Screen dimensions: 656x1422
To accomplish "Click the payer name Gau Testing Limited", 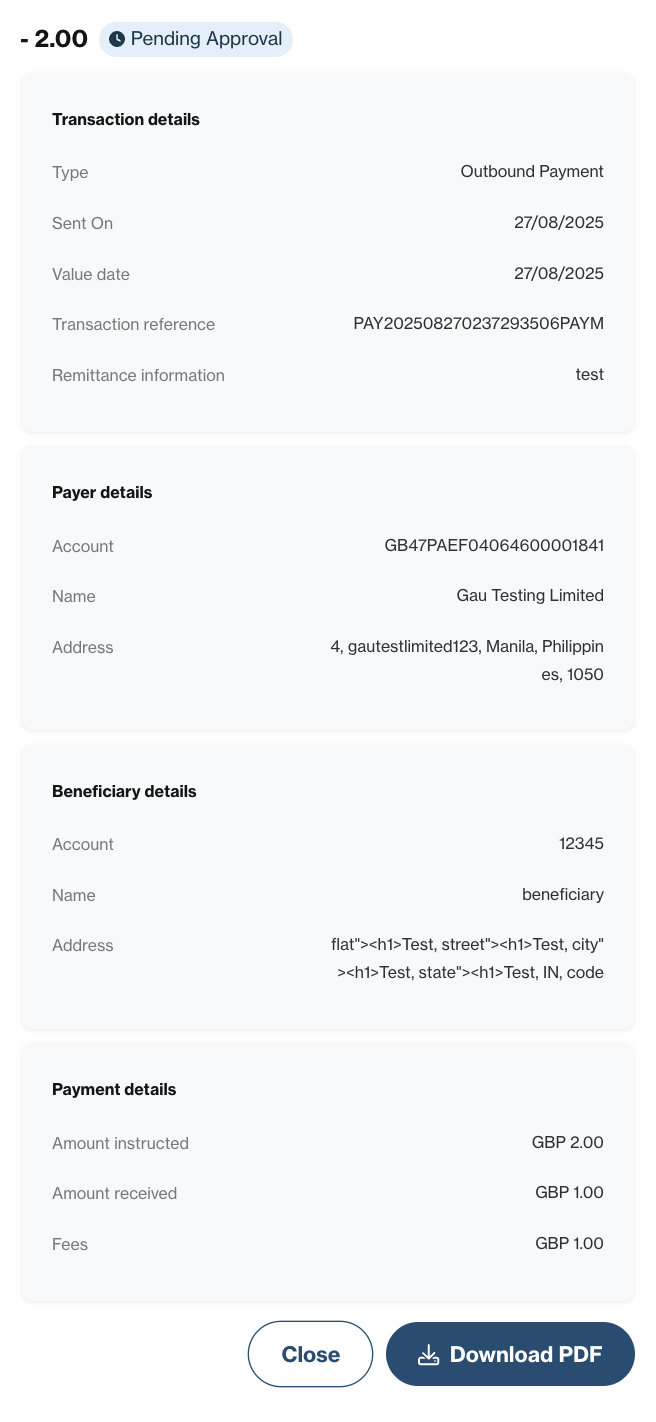I will 530,596.
